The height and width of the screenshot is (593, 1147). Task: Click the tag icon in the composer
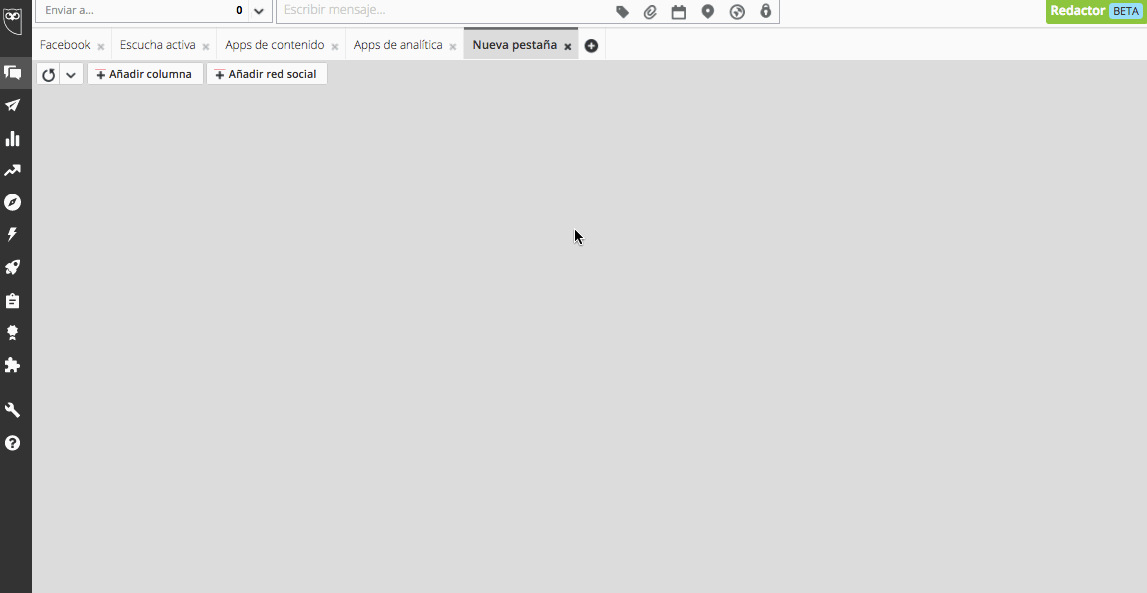tap(622, 12)
